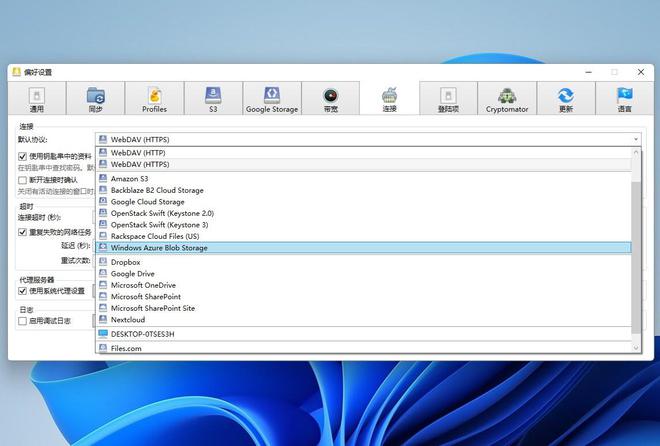Click the drive icon beside Amazon S3

103,178
